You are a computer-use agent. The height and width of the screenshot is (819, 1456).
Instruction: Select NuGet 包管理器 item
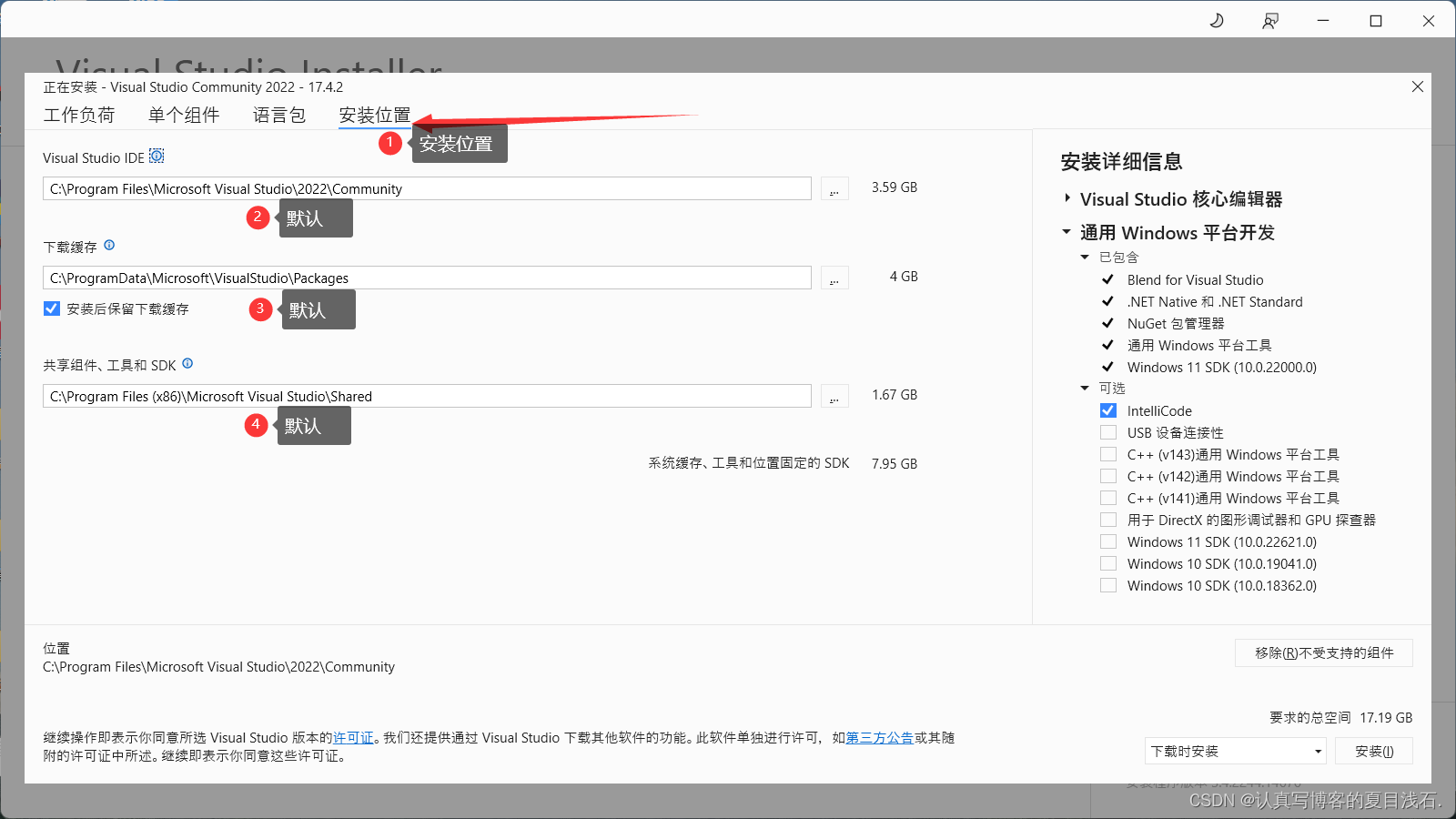click(x=1176, y=323)
